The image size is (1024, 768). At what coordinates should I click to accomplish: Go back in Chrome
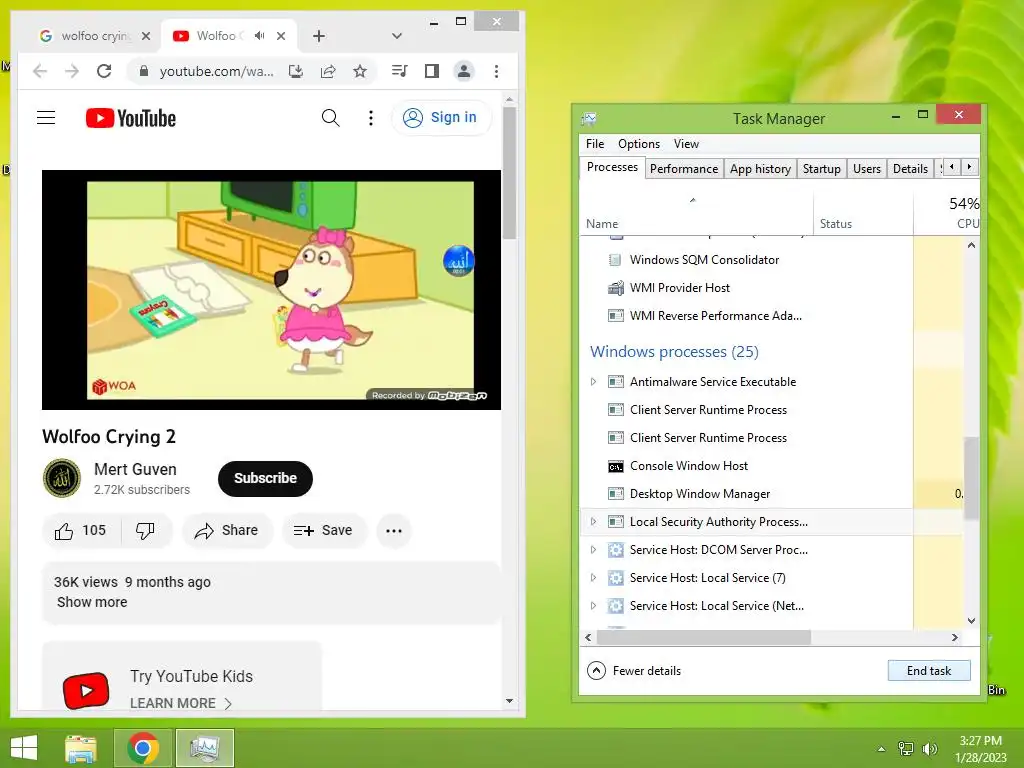tap(40, 71)
